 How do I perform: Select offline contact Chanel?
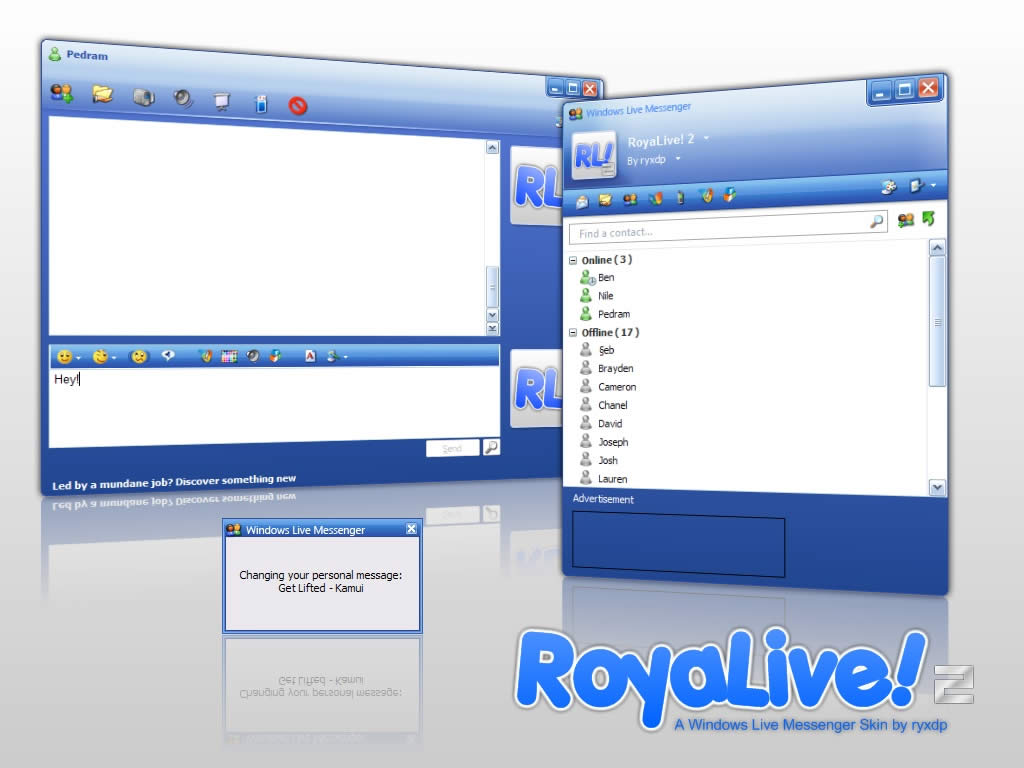604,405
